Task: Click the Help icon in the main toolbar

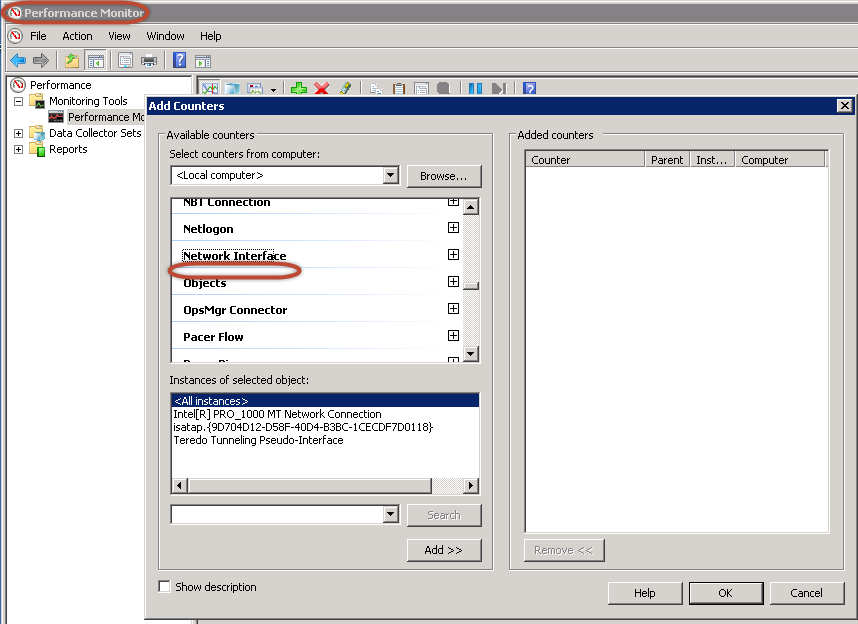Action: (179, 60)
